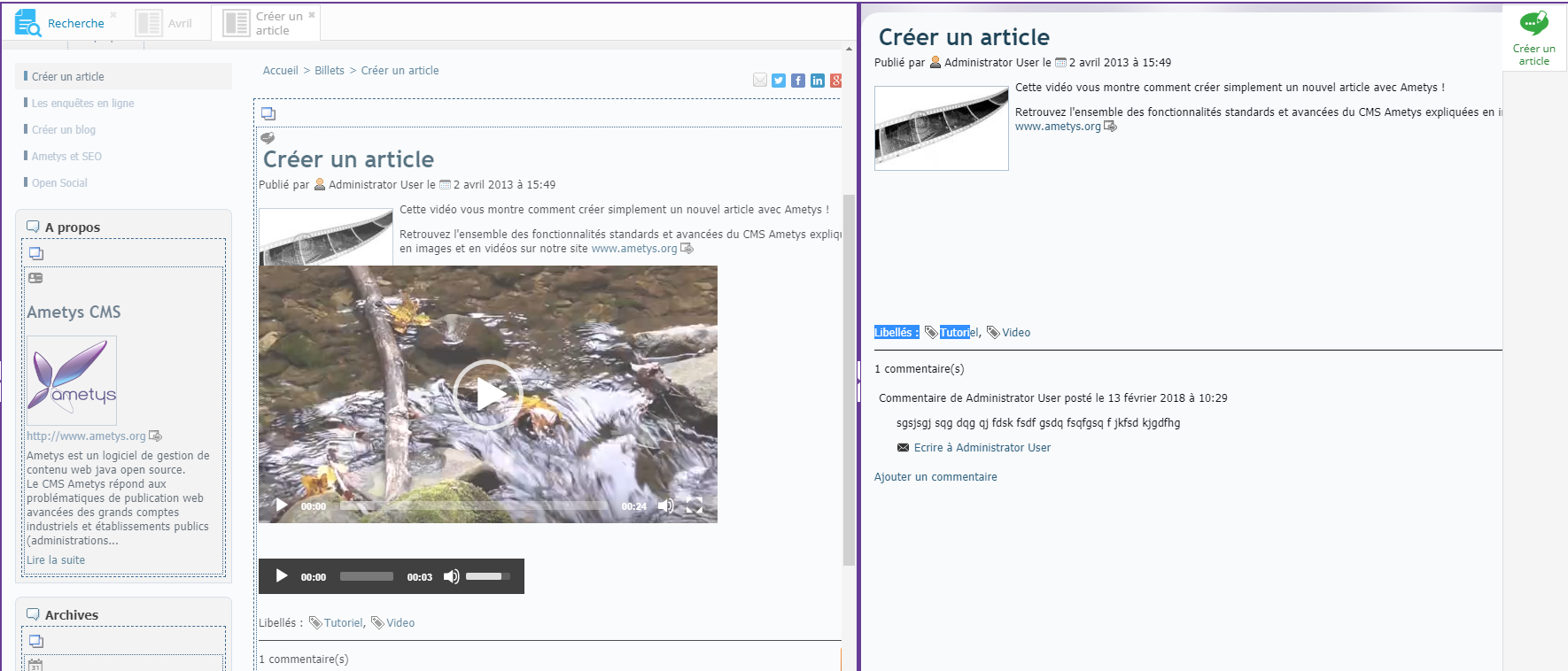Viewport: 1568px width, 671px height.
Task: Mute the audio player
Action: [x=452, y=576]
